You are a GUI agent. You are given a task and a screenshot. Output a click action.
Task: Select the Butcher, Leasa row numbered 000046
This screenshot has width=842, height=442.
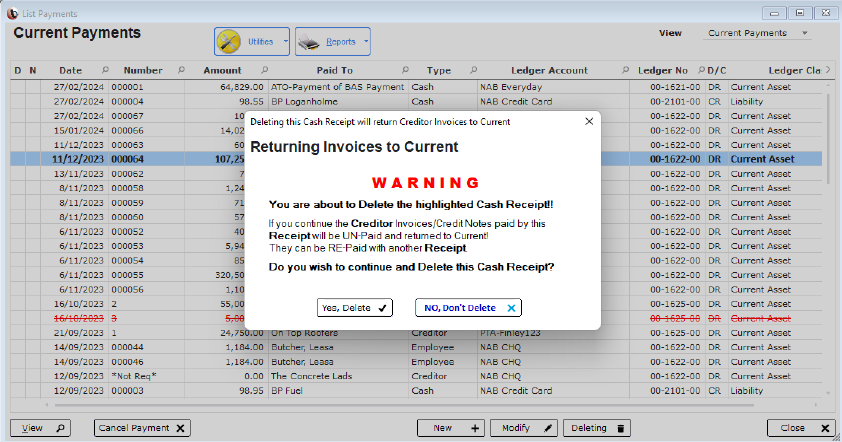coord(416,362)
